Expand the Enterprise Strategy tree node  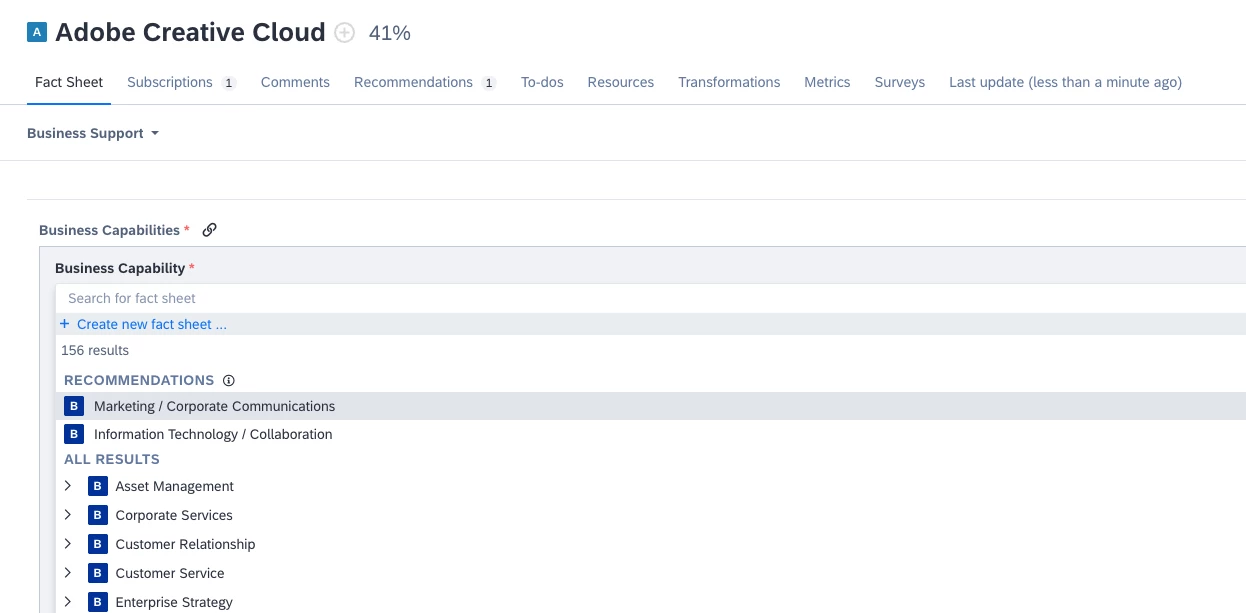point(68,602)
